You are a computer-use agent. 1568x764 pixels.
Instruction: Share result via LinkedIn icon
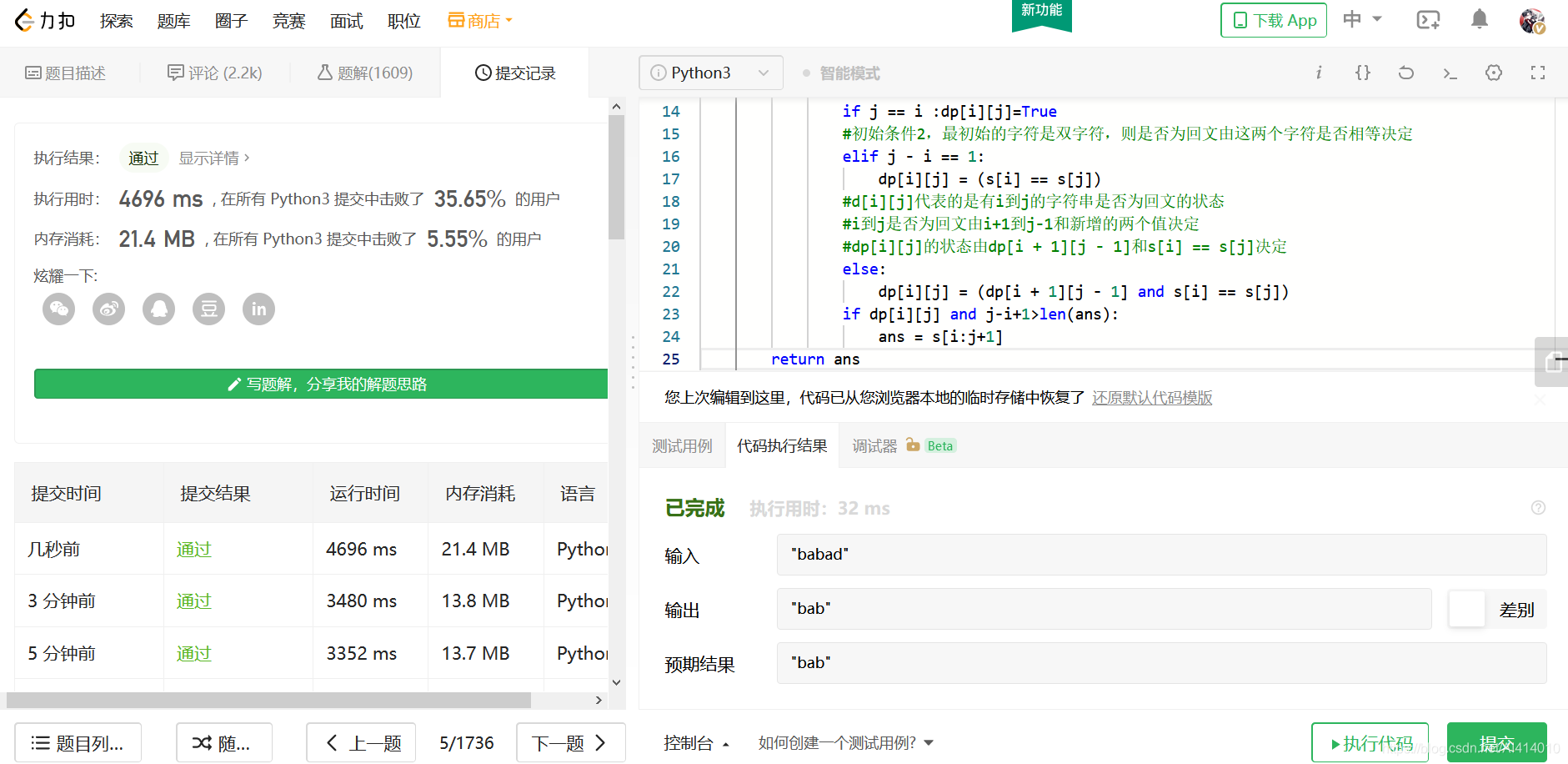pyautogui.click(x=259, y=309)
